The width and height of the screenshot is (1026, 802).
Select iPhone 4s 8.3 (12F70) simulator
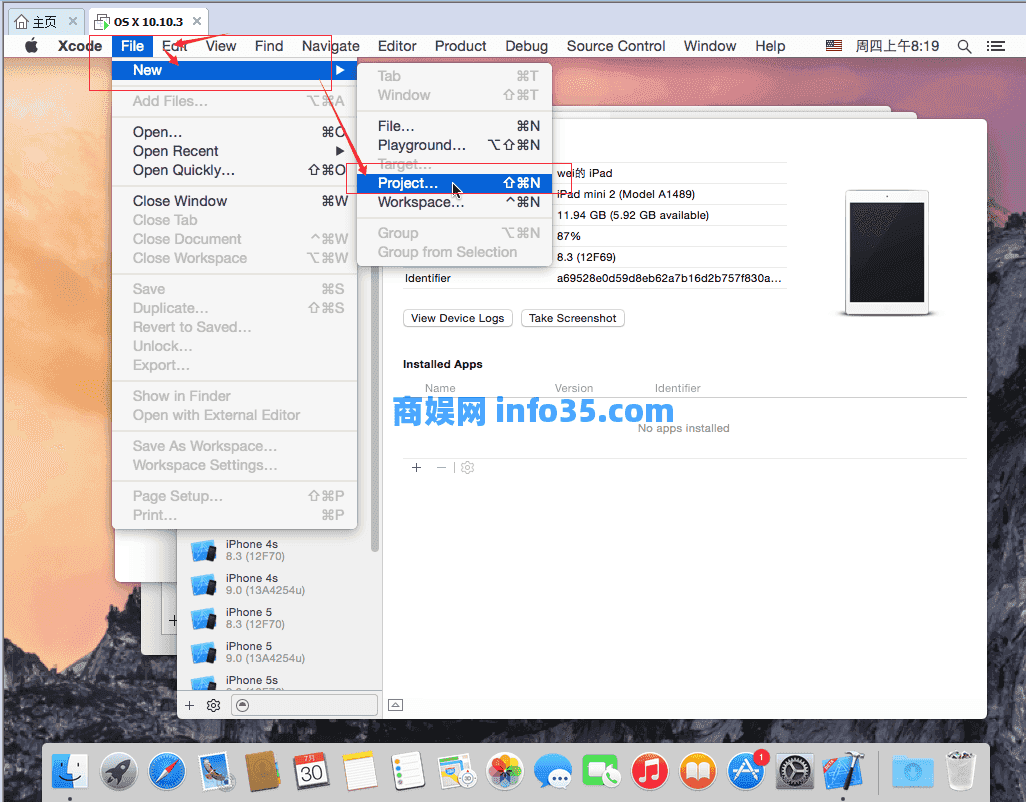coord(278,550)
